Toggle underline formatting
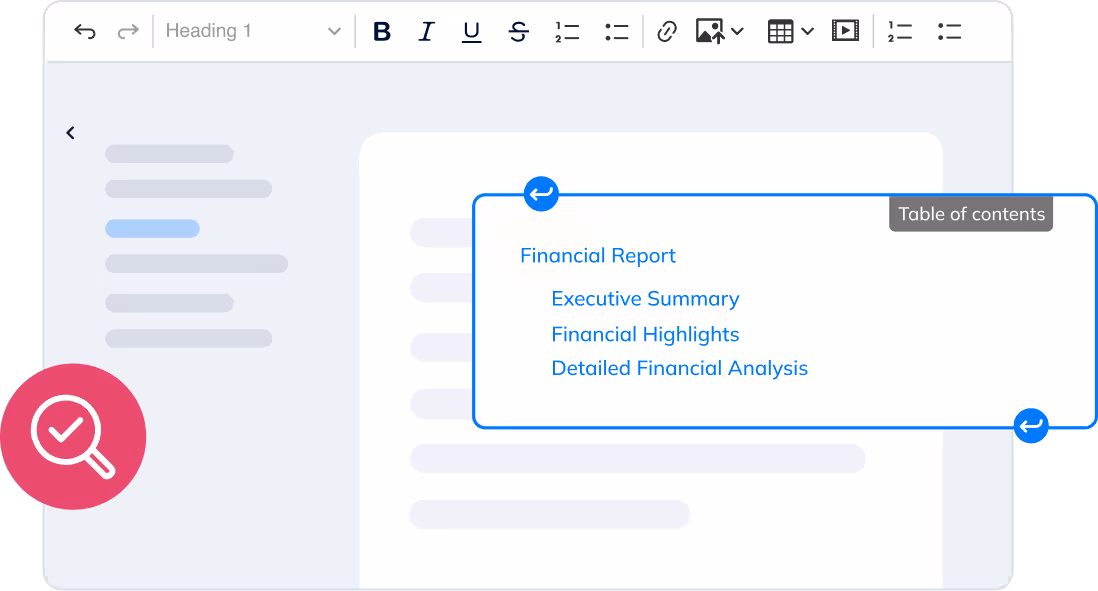The image size is (1098, 591). tap(471, 32)
